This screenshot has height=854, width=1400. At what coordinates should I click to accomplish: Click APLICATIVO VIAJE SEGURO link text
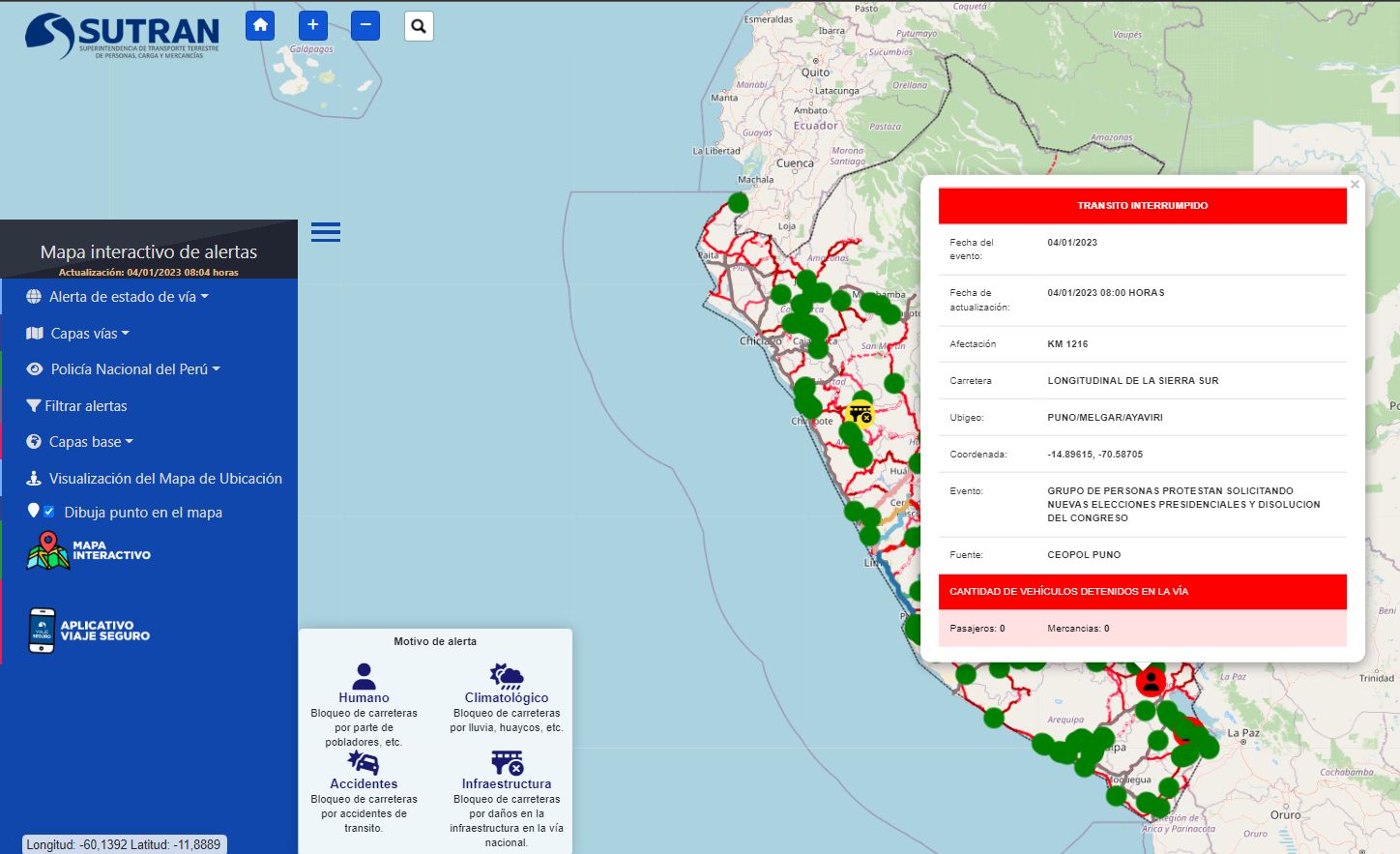point(105,631)
